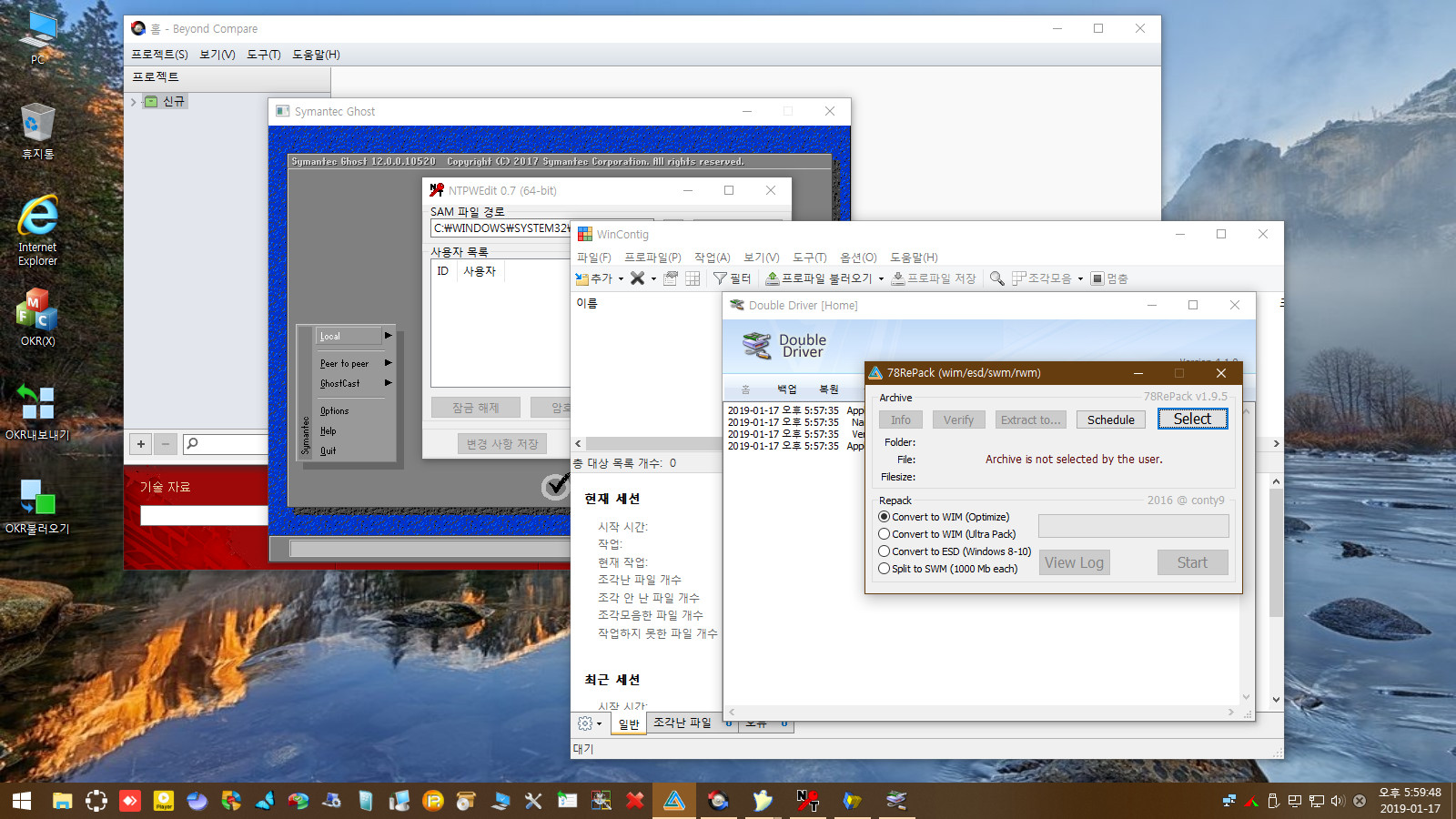
Task: Click the magnifier analyze icon in WinContig
Action: 997,278
